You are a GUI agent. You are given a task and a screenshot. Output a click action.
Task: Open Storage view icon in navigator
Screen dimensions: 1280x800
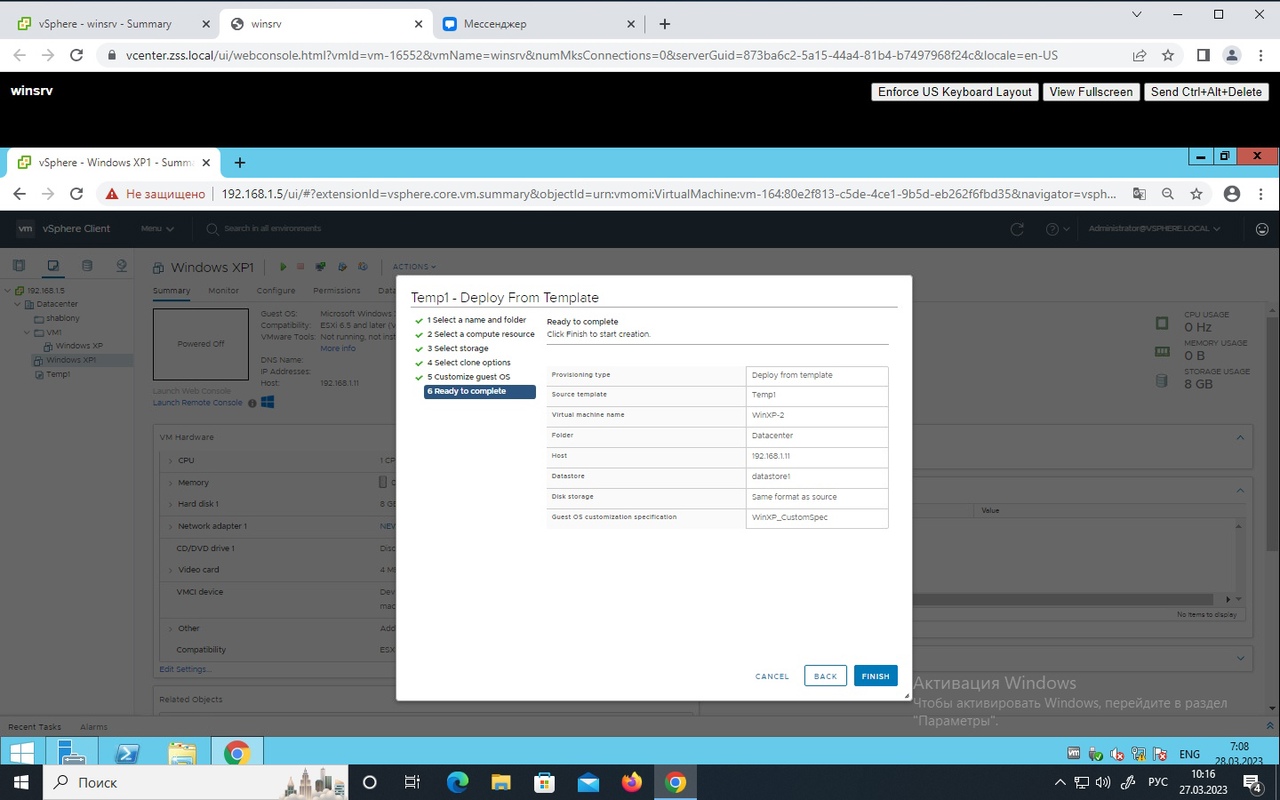click(87, 266)
